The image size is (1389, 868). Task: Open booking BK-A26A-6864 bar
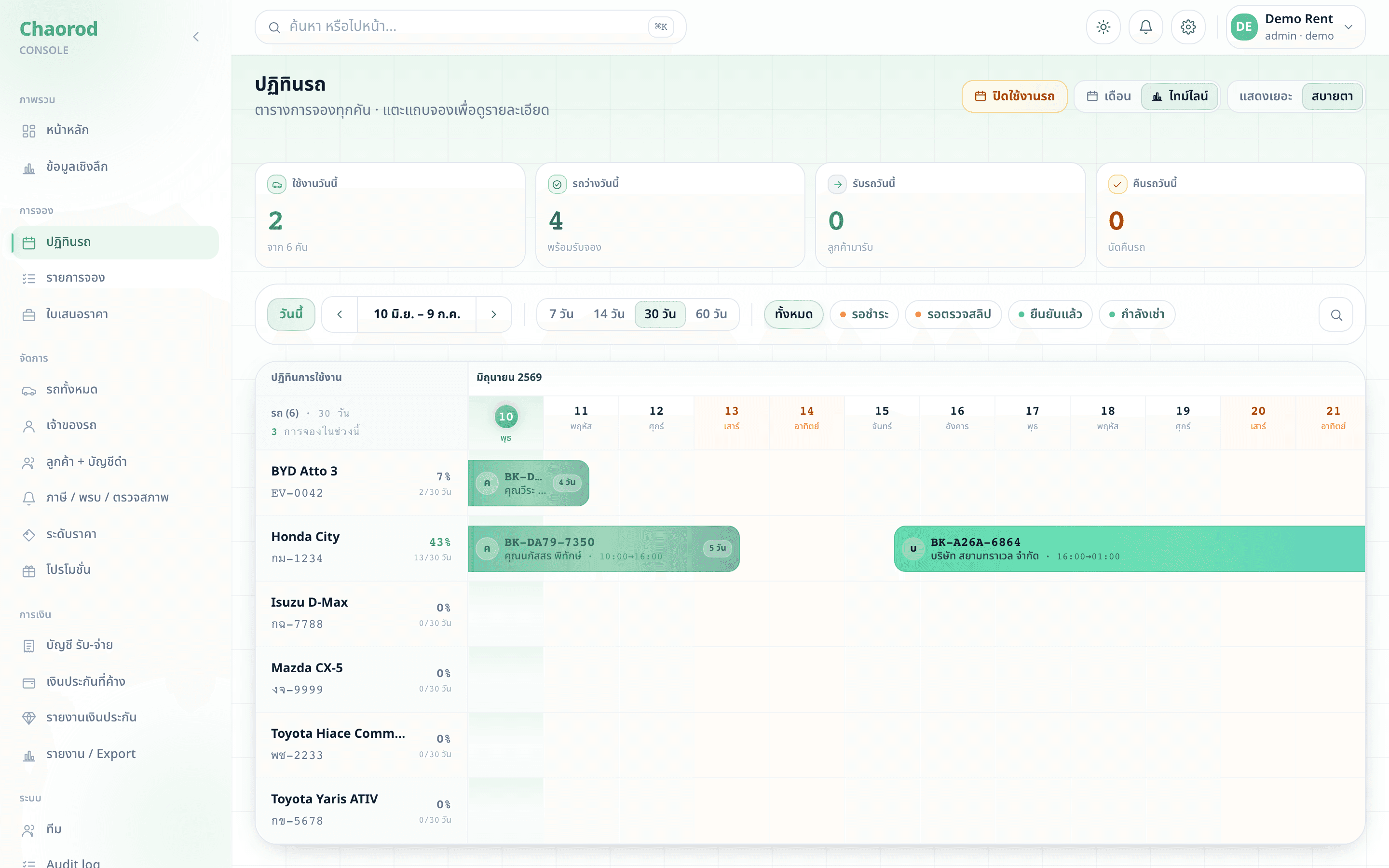[1130, 549]
